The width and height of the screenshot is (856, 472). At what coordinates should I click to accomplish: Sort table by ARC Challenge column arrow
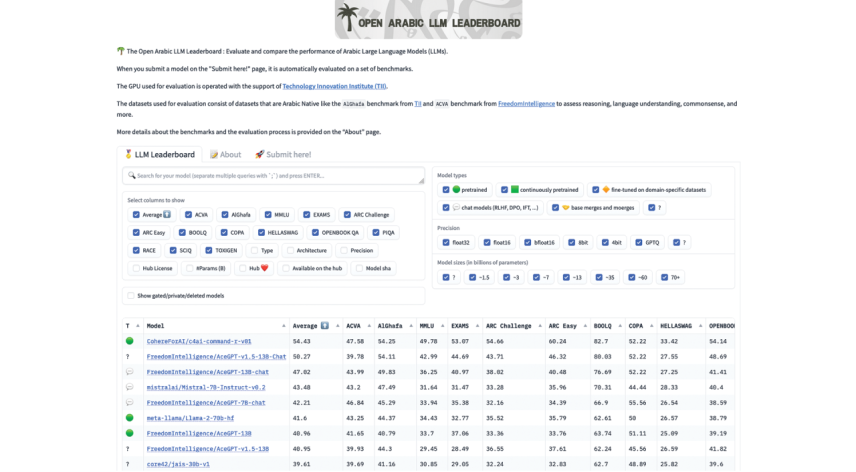click(540, 326)
